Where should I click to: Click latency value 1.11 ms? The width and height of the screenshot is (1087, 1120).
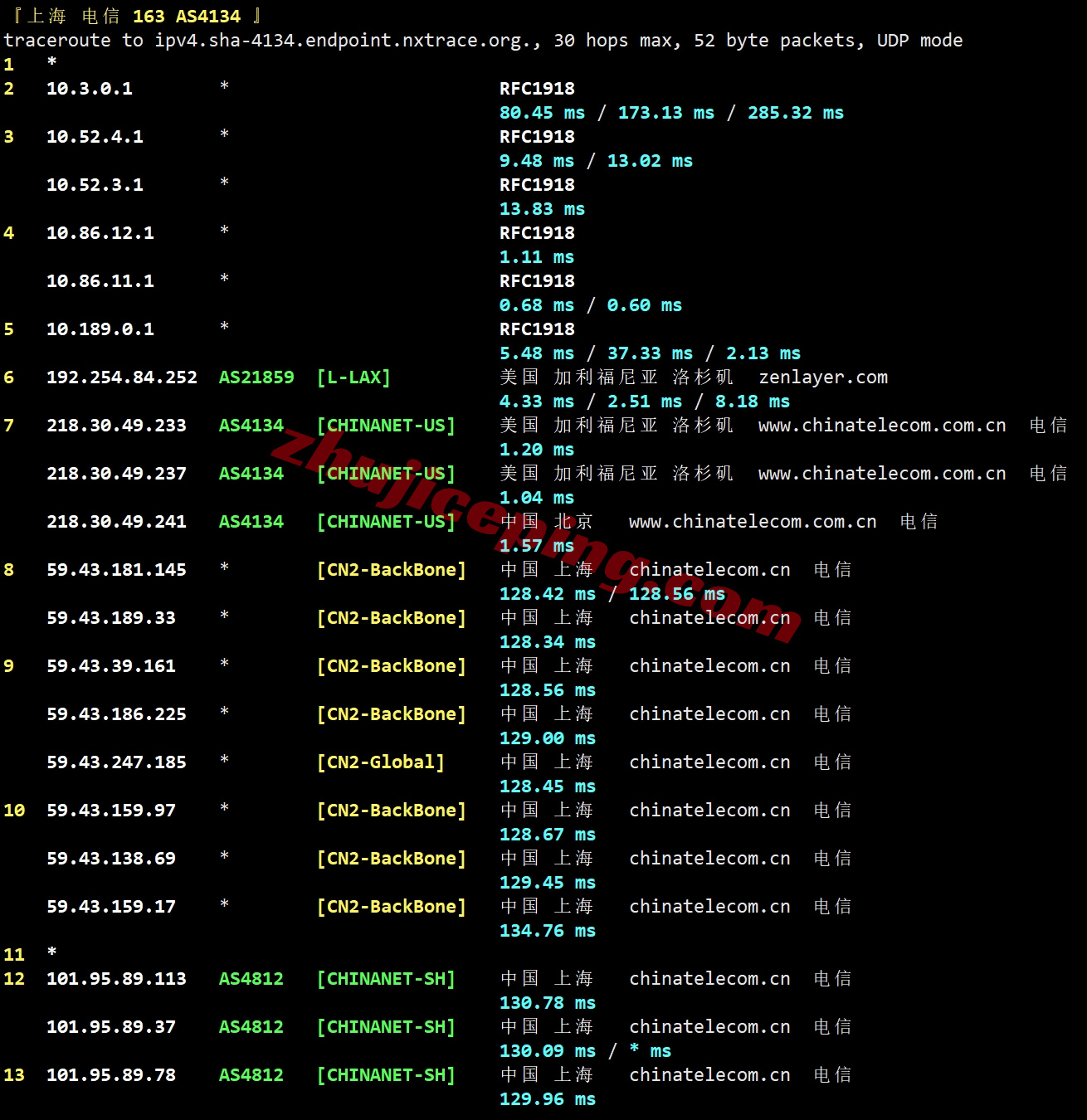point(537,257)
